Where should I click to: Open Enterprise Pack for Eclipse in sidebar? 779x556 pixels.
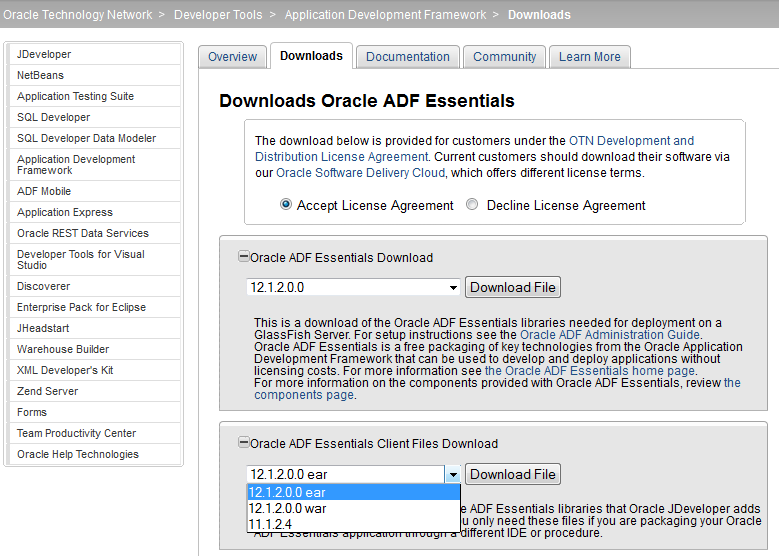point(95,307)
